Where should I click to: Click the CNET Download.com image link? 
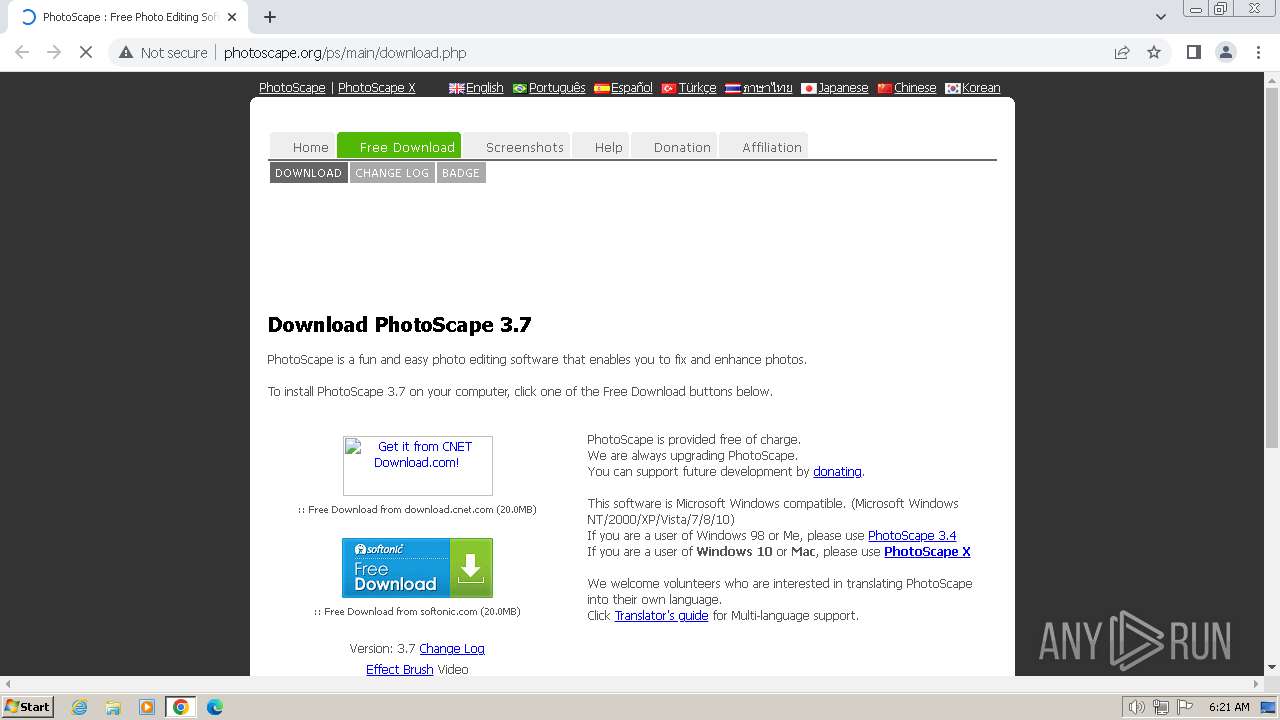(x=417, y=465)
